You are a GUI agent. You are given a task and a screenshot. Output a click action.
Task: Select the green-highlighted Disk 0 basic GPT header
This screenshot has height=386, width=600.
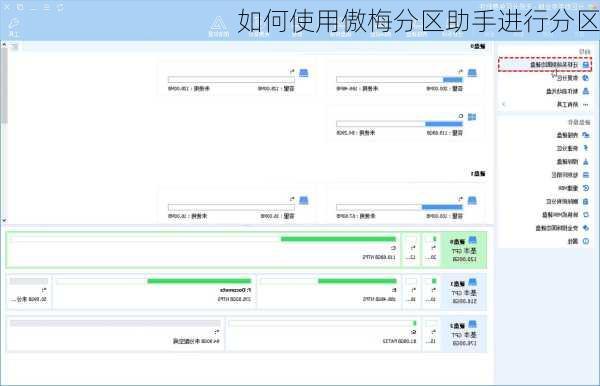464,249
